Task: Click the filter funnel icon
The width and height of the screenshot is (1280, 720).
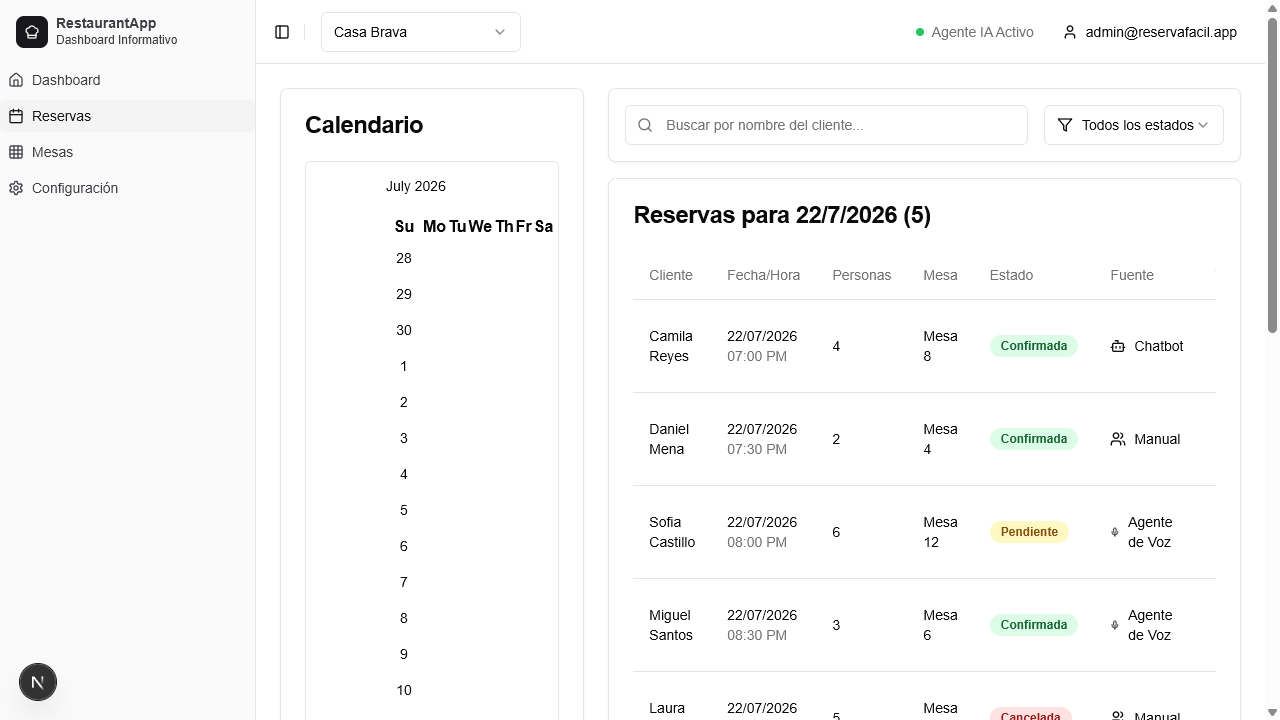Action: pos(1065,125)
